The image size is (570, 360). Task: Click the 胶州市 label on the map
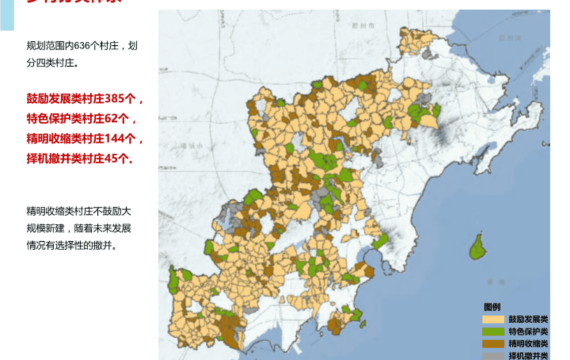[364, 26]
